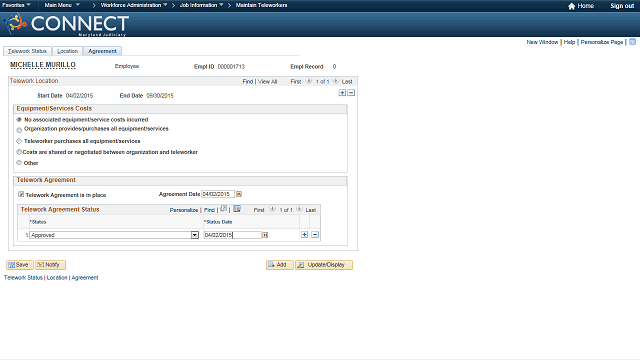Open the Help link

coord(569,42)
